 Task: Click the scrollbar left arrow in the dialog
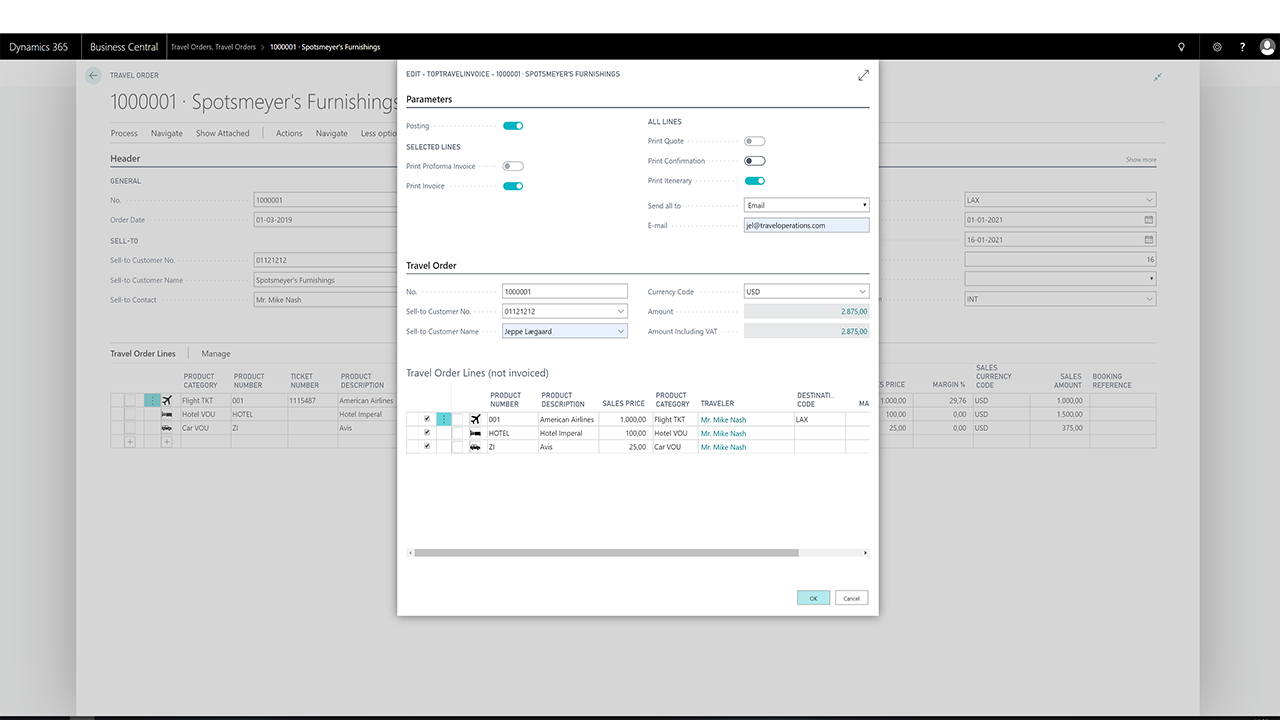(x=410, y=552)
